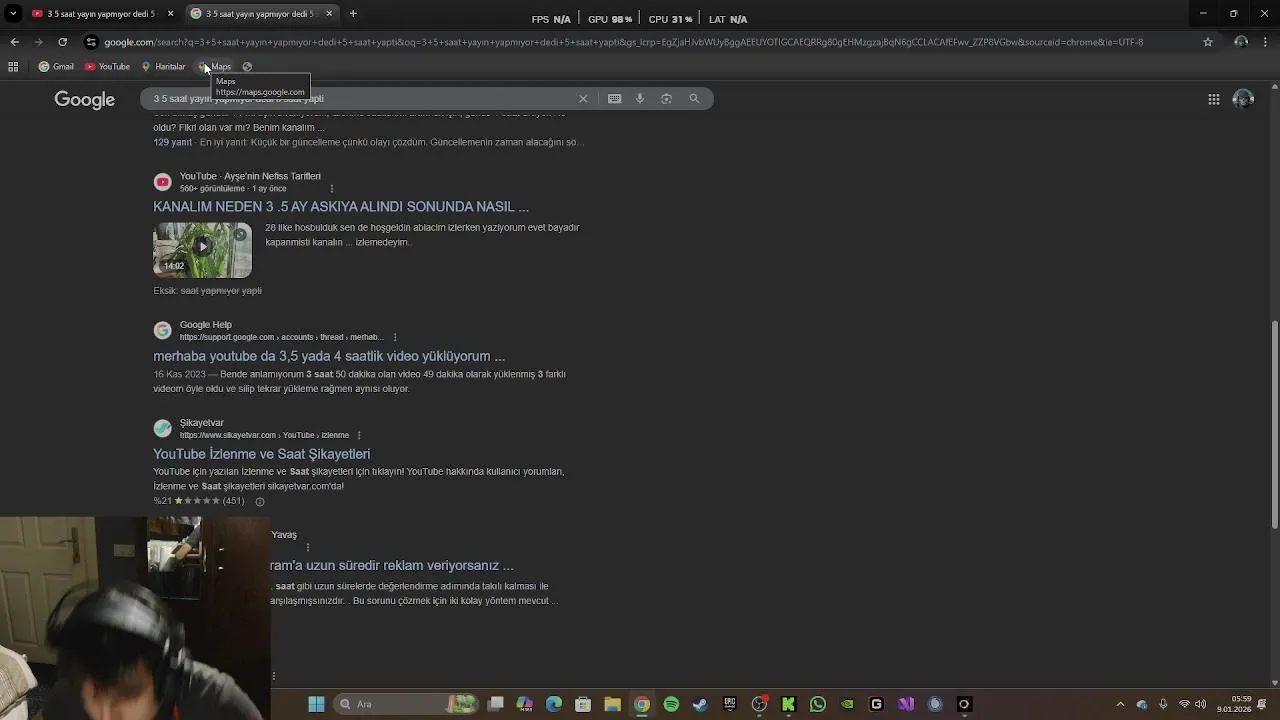Image resolution: width=1280 pixels, height=720 pixels.
Task: Click the taskbar Ara search box
Action: (404, 704)
